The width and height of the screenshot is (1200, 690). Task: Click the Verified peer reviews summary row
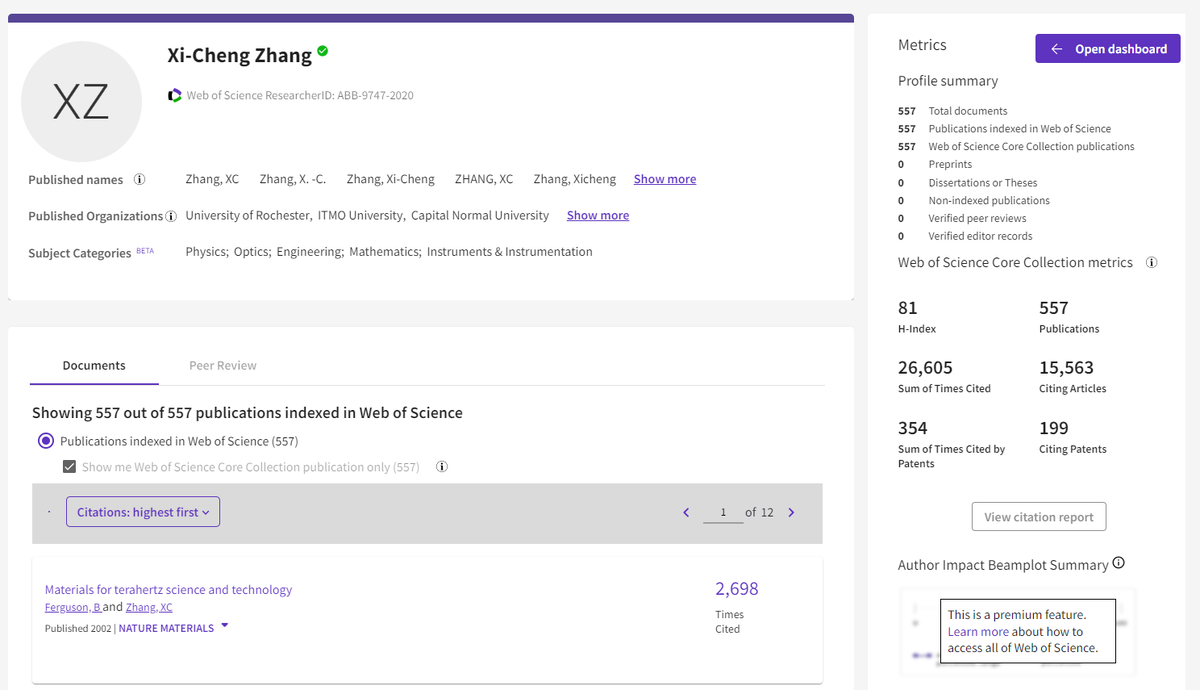962,218
